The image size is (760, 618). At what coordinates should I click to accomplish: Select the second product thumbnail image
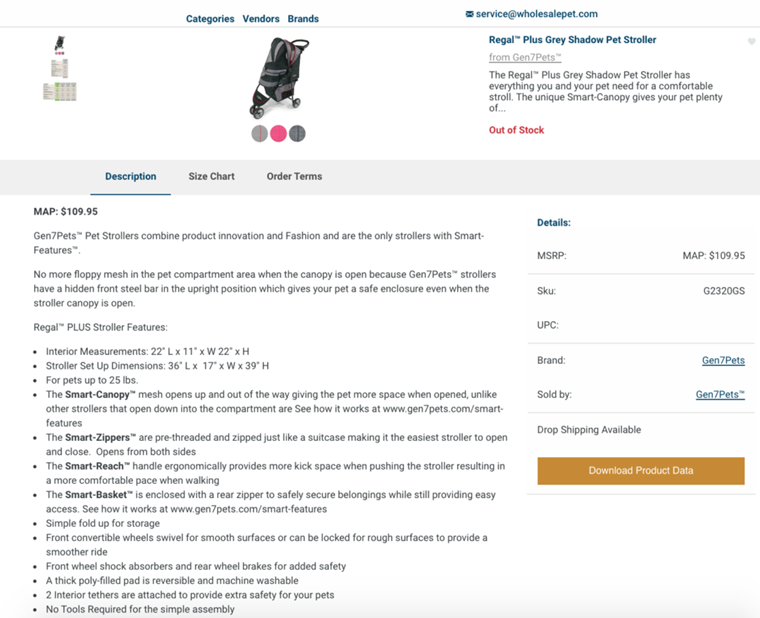[x=60, y=68]
